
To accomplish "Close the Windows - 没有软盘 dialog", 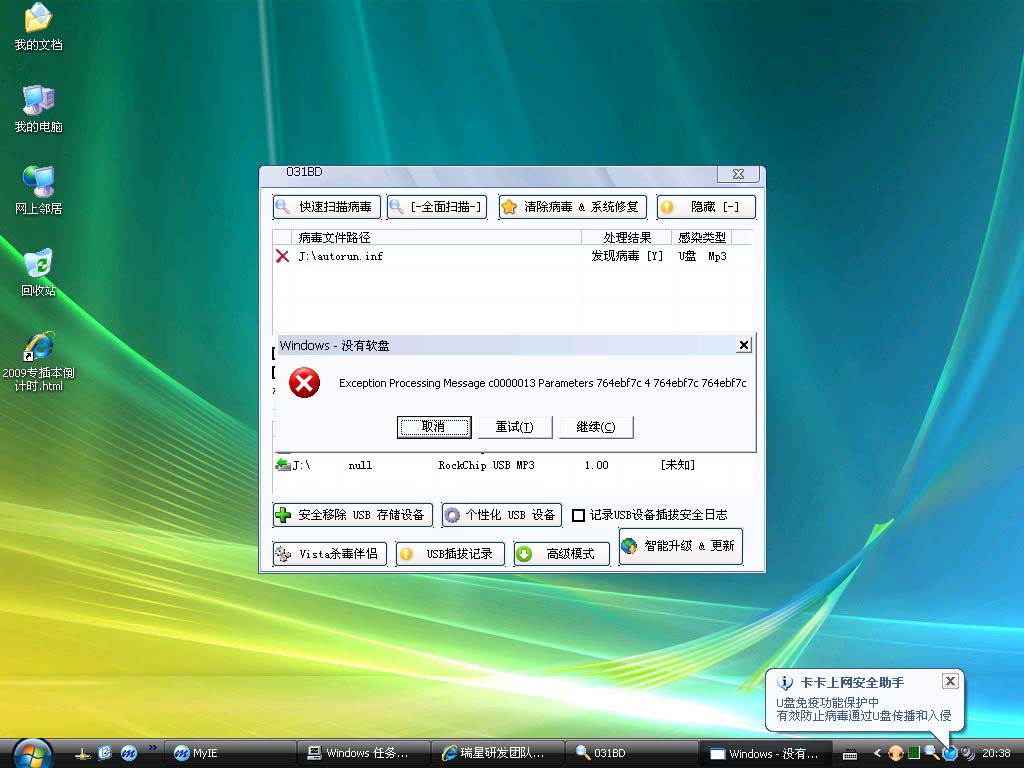I will click(x=743, y=345).
